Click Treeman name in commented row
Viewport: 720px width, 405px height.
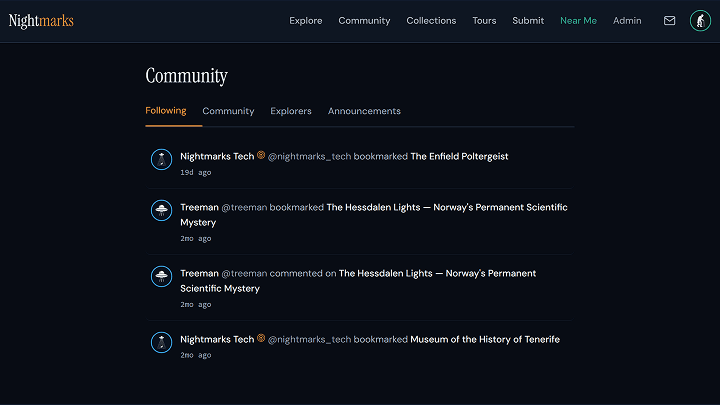coord(199,274)
